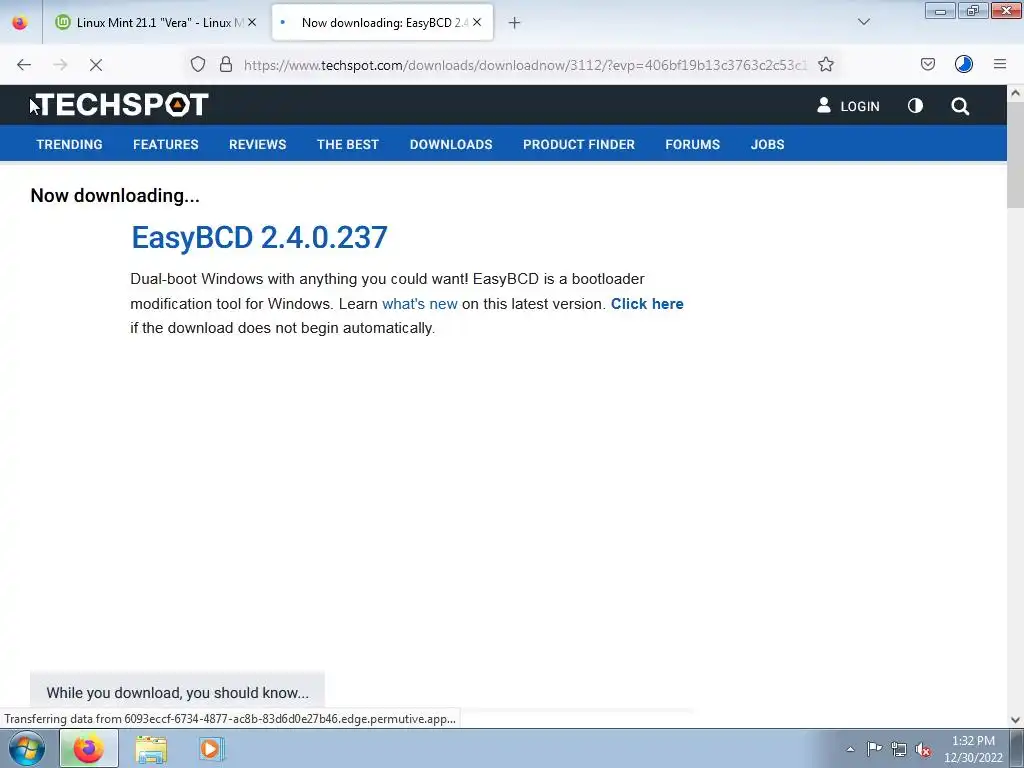This screenshot has width=1024, height=768.
Task: Click the greyed forward arrow
Action: (x=60, y=65)
